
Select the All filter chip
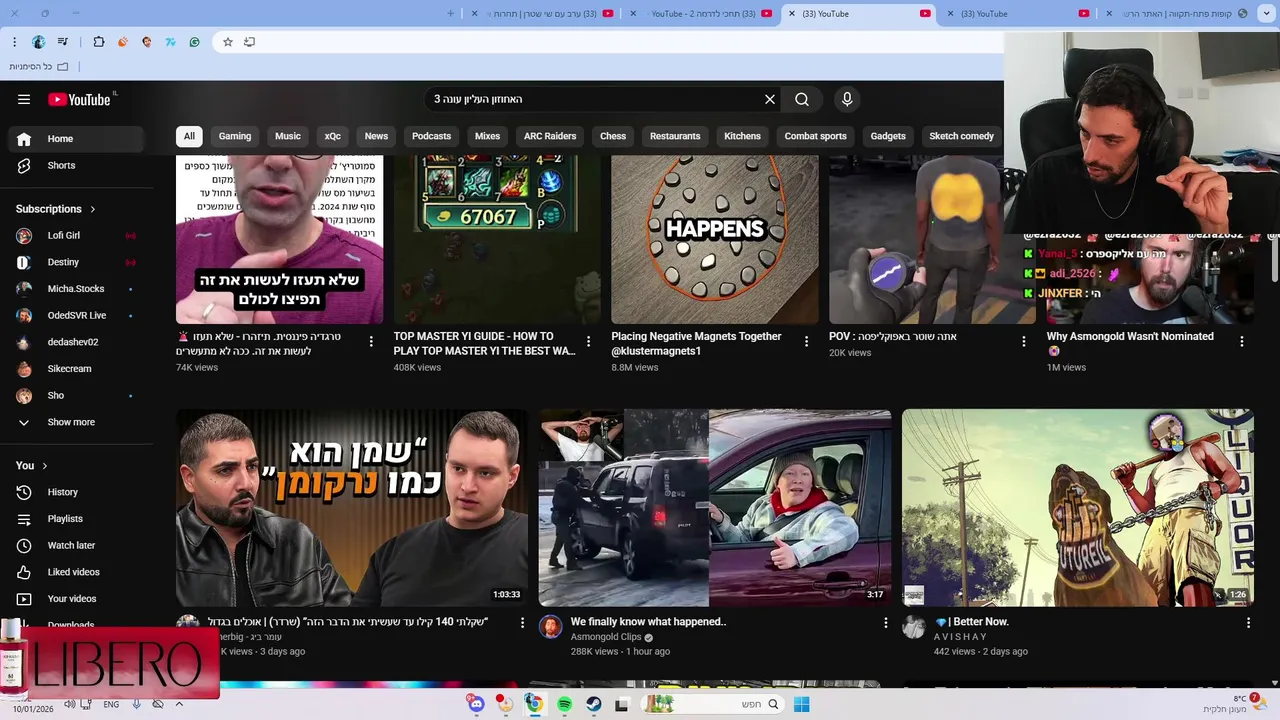[x=189, y=136]
